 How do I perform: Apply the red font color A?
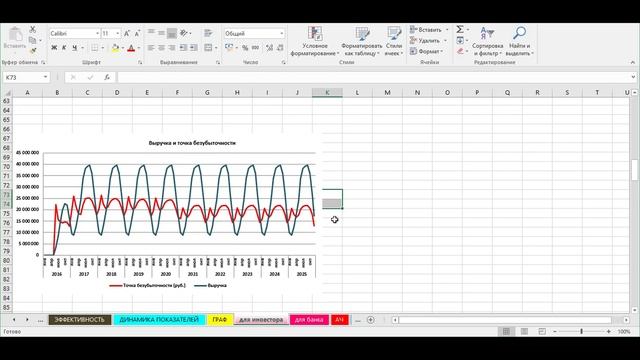click(131, 48)
